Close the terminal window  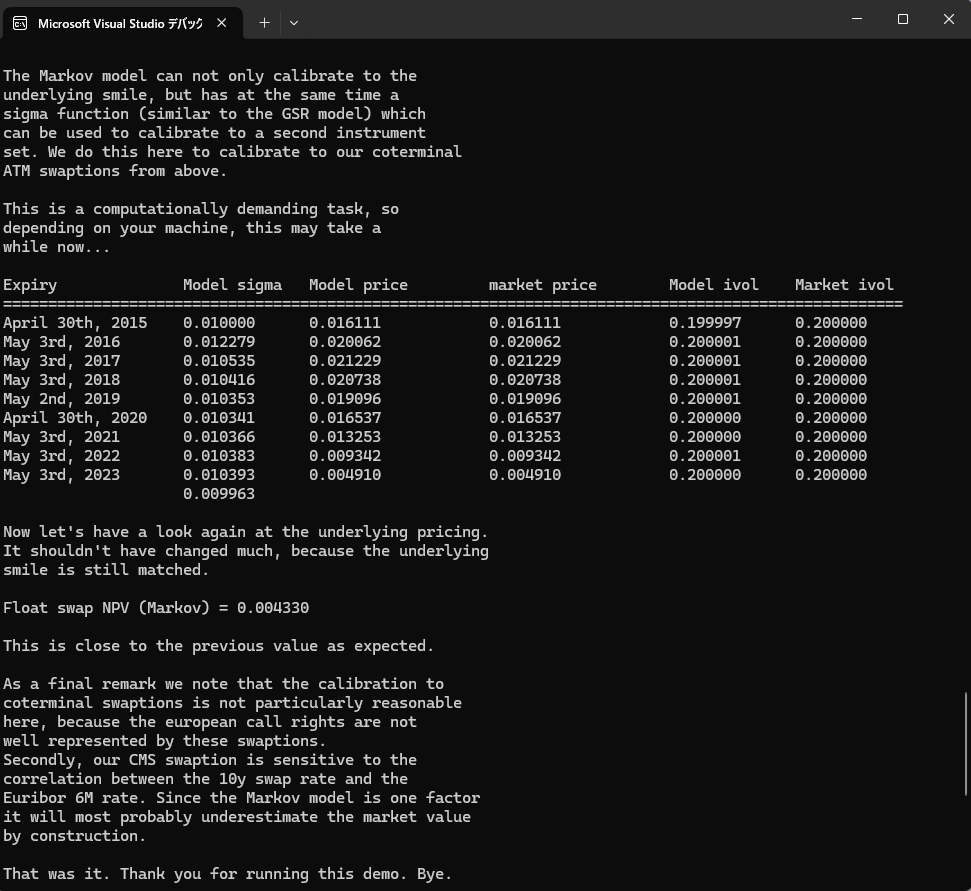(949, 19)
